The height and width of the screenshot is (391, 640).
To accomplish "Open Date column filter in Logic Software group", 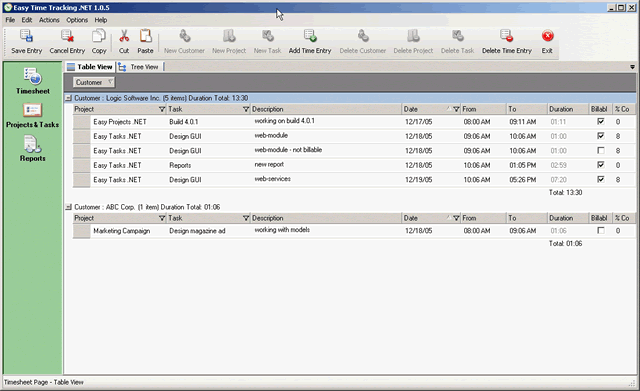I will [x=456, y=109].
